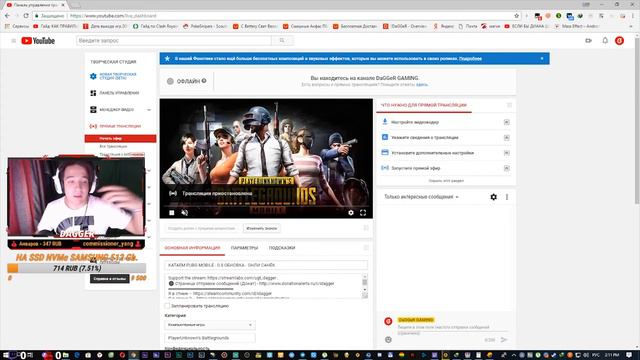This screenshot has height=360, width=640.
Task: Click the Настройте видеокодер download icon
Action: click(x=384, y=122)
